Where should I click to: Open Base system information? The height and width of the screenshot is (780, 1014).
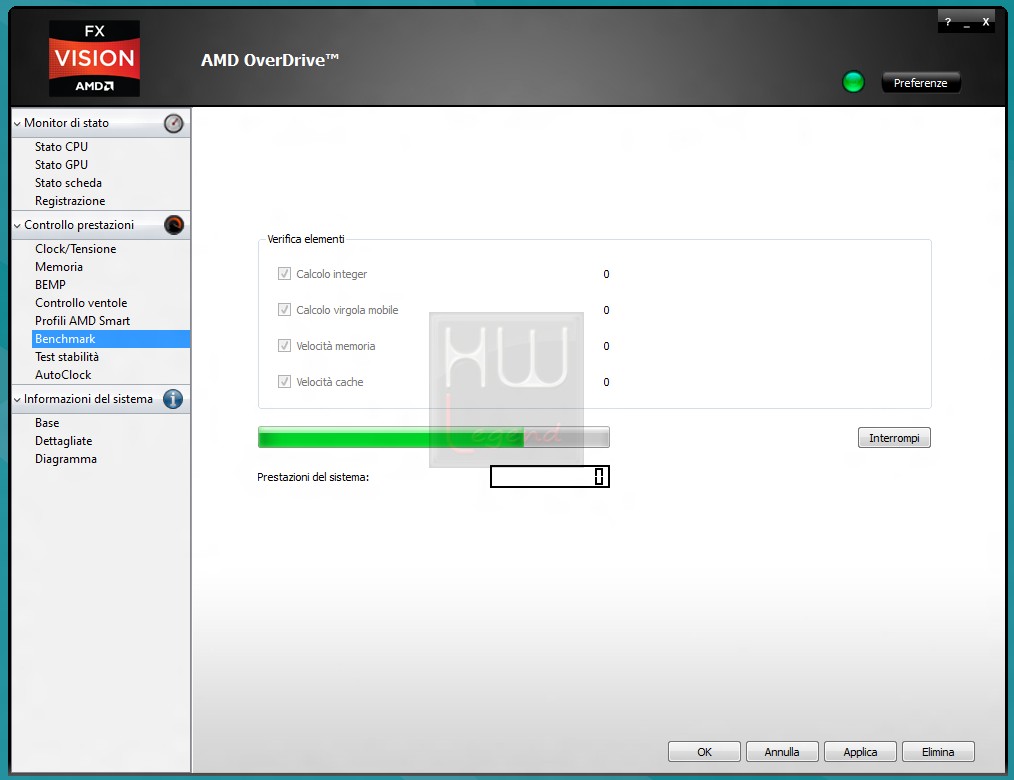(x=47, y=423)
